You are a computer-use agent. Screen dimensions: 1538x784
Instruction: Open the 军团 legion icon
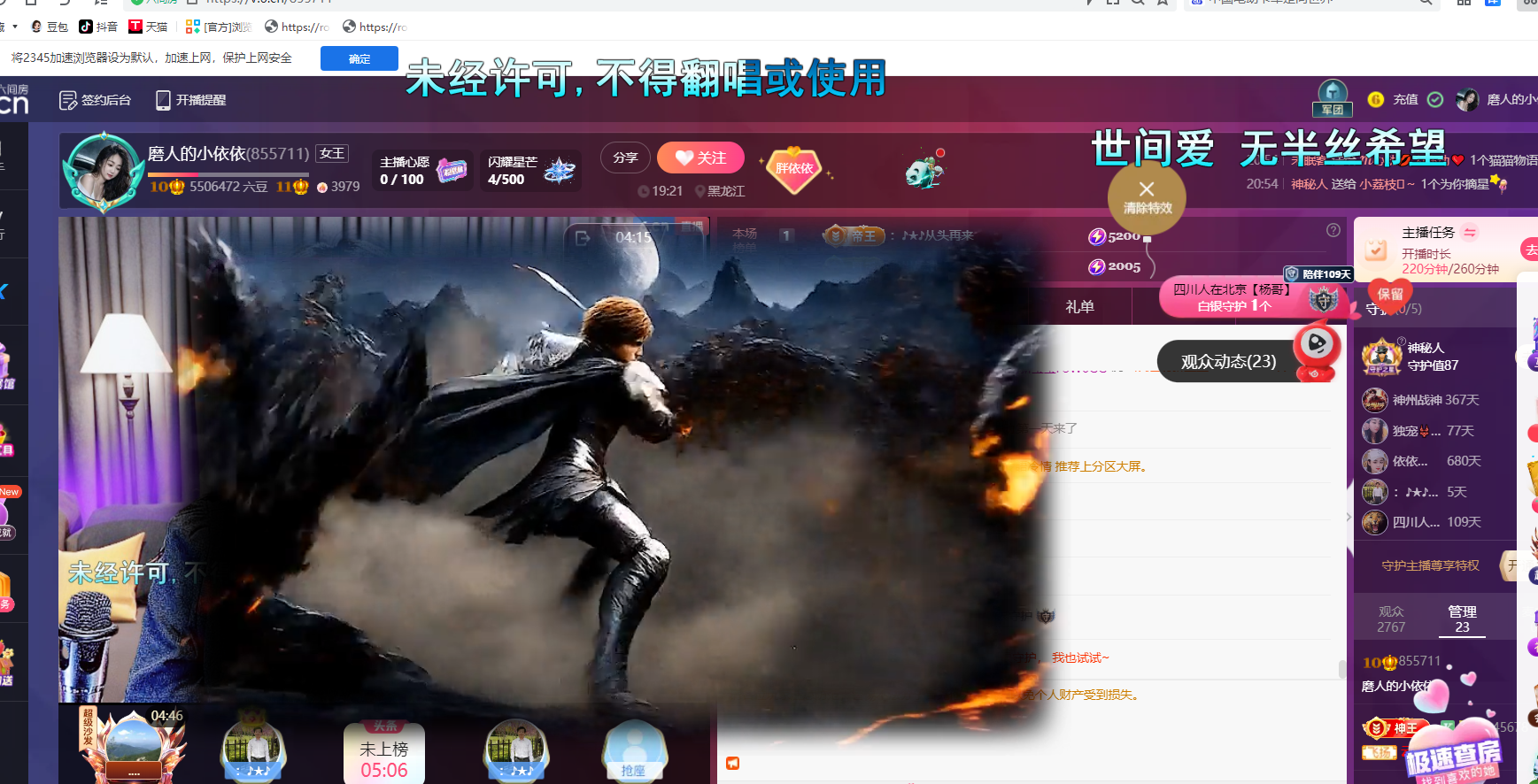pyautogui.click(x=1333, y=98)
